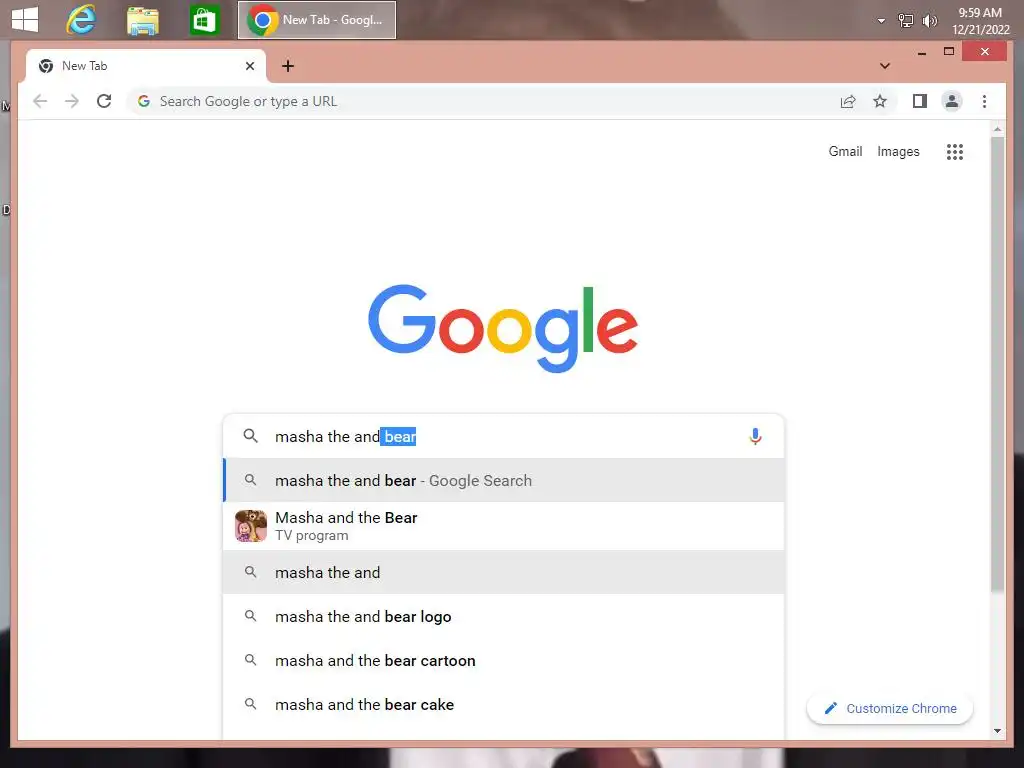1024x768 pixels.
Task: Click the scrollbar down arrow
Action: pos(997,731)
